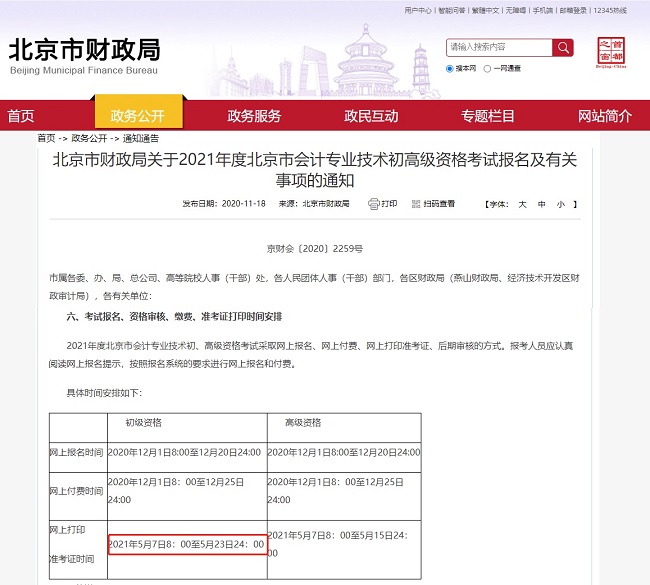Enable 无障碍 accessibility mode
This screenshot has height=585, width=650.
515,10
